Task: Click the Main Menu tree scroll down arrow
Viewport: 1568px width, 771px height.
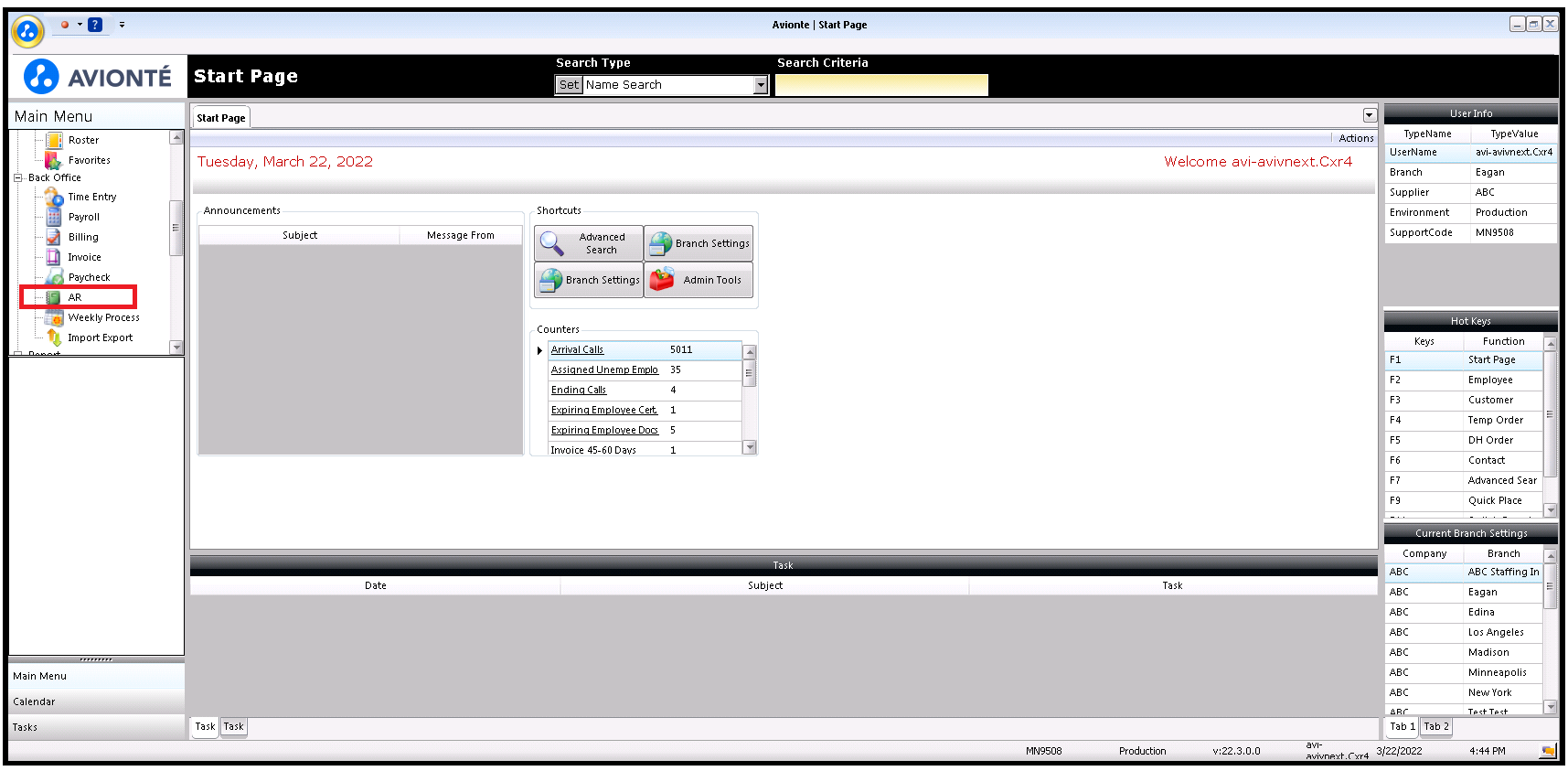Action: coord(176,347)
